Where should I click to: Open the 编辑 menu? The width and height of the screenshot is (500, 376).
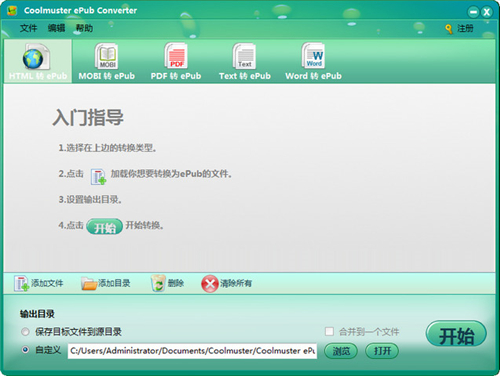56,28
